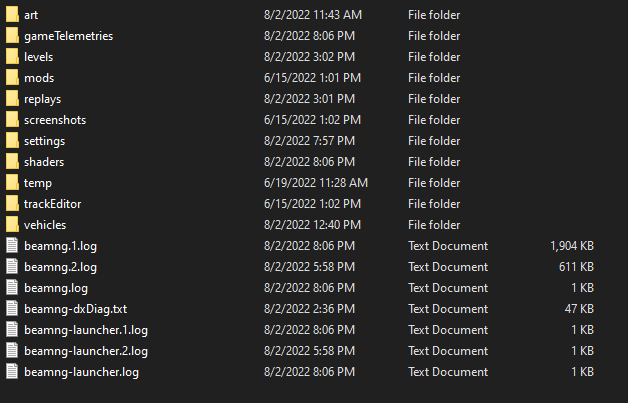This screenshot has width=628, height=403.
Task: Click the temp folder name
Action: 38,183
